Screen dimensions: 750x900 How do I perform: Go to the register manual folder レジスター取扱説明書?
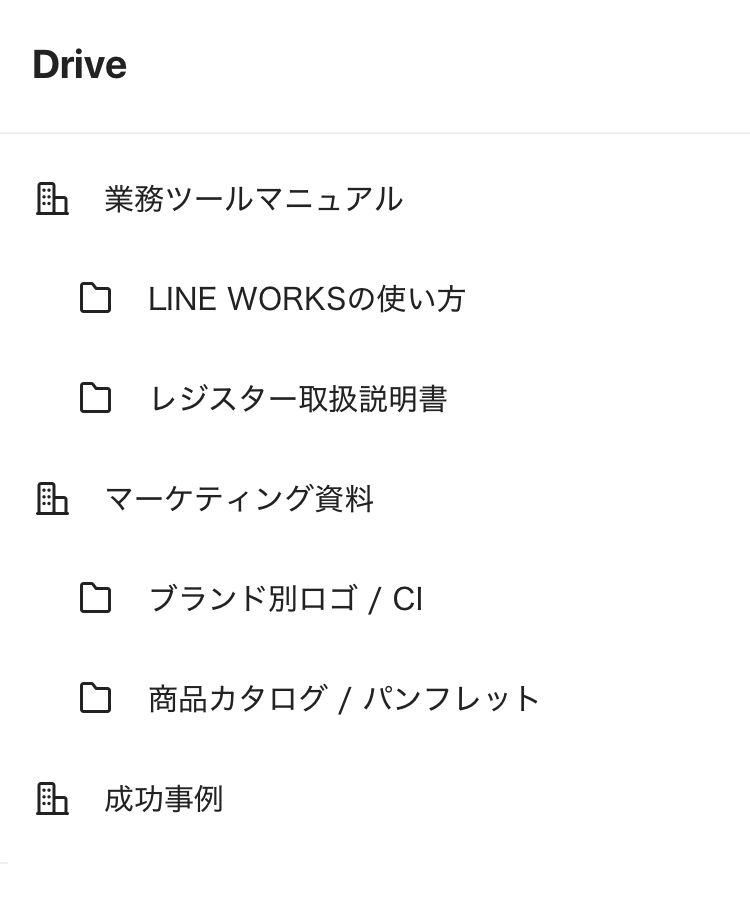click(x=297, y=399)
